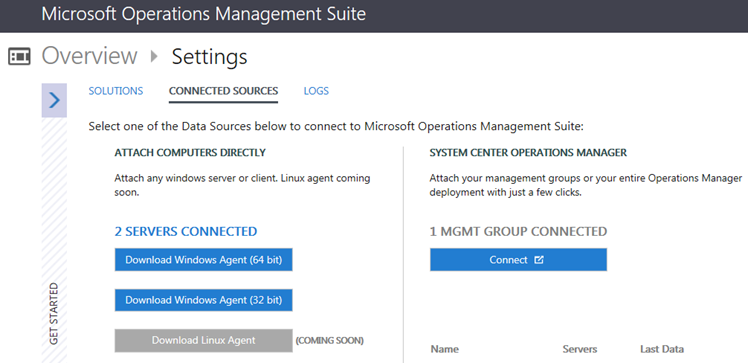Viewport: 748px width, 363px height.
Task: Click the Last Data column header
Action: click(x=662, y=349)
